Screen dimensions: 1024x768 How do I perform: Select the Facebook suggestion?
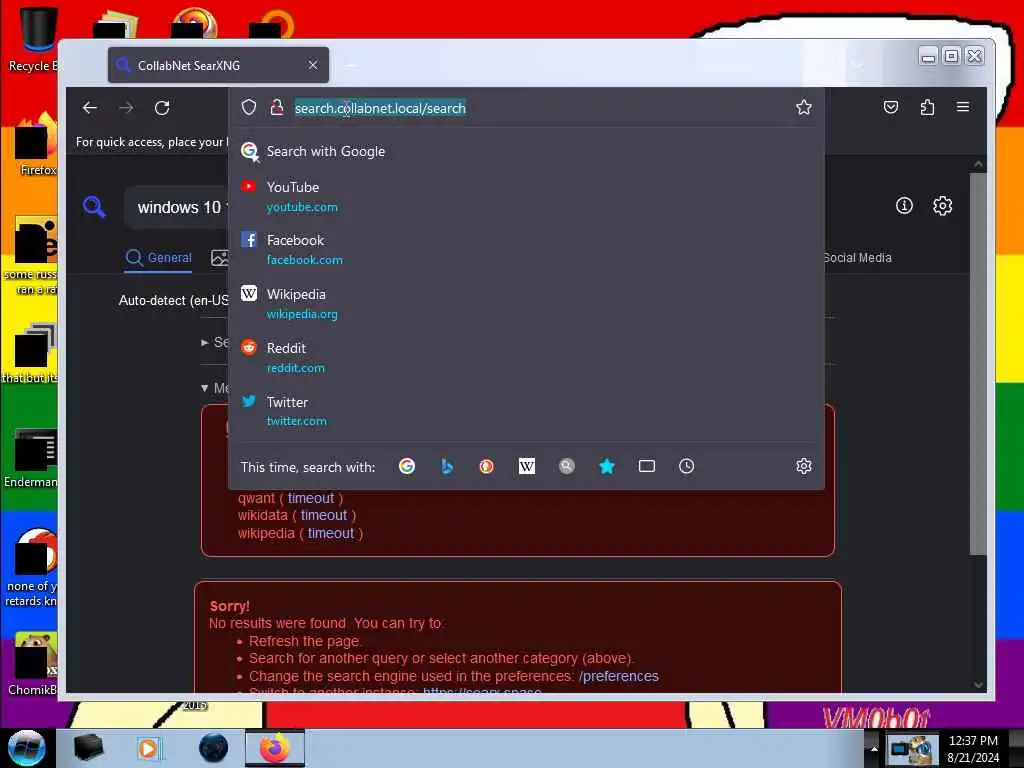coord(526,249)
